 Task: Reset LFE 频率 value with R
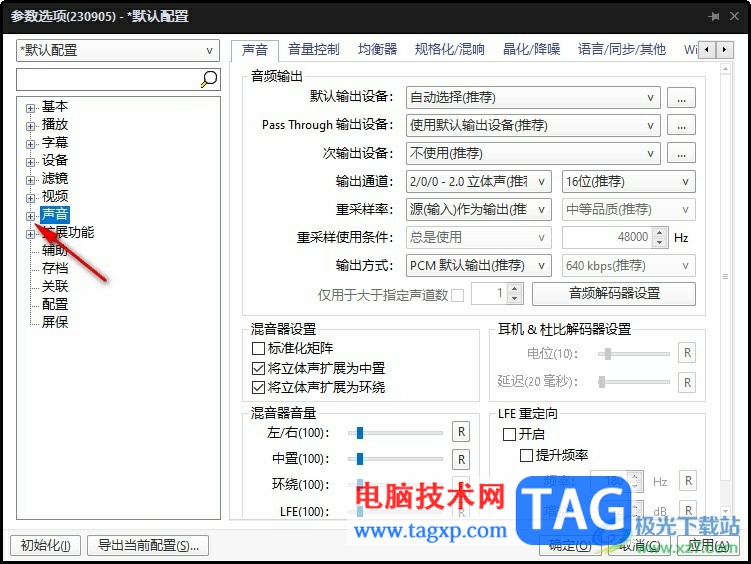click(688, 481)
